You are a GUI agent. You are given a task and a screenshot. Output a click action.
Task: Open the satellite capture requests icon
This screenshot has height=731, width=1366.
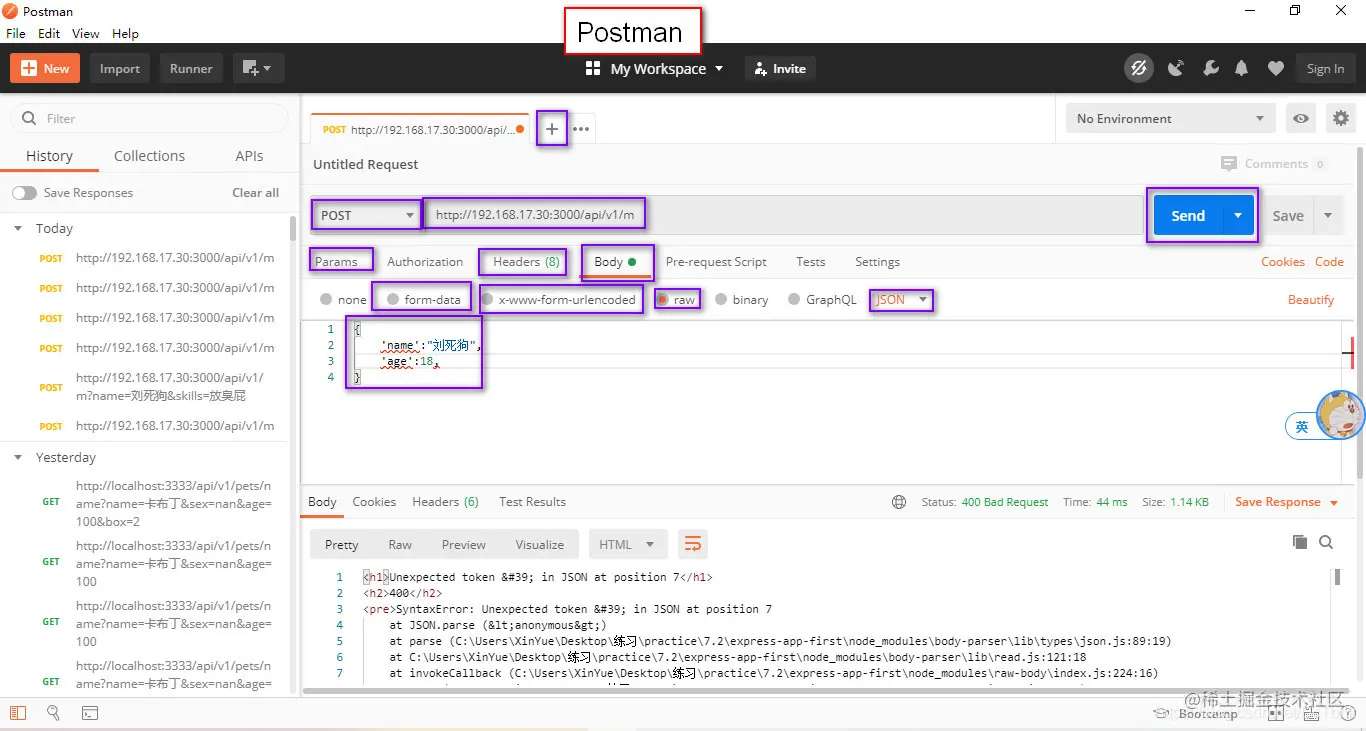tap(1176, 68)
